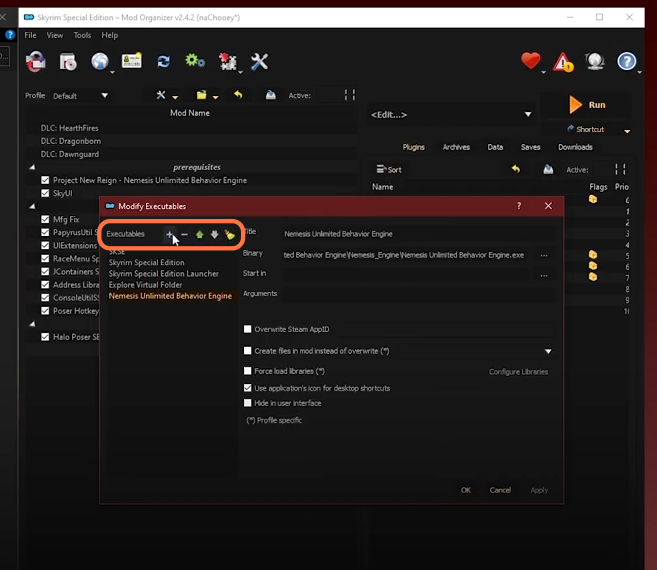Click plugin list create backup icon
Image resolution: width=657 pixels, height=570 pixels.
pos(548,169)
